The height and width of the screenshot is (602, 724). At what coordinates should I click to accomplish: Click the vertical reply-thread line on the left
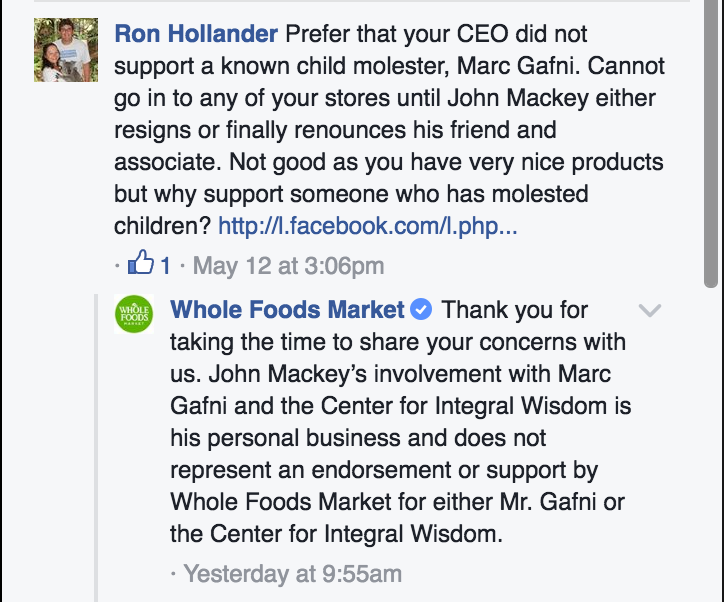pyautogui.click(x=97, y=450)
